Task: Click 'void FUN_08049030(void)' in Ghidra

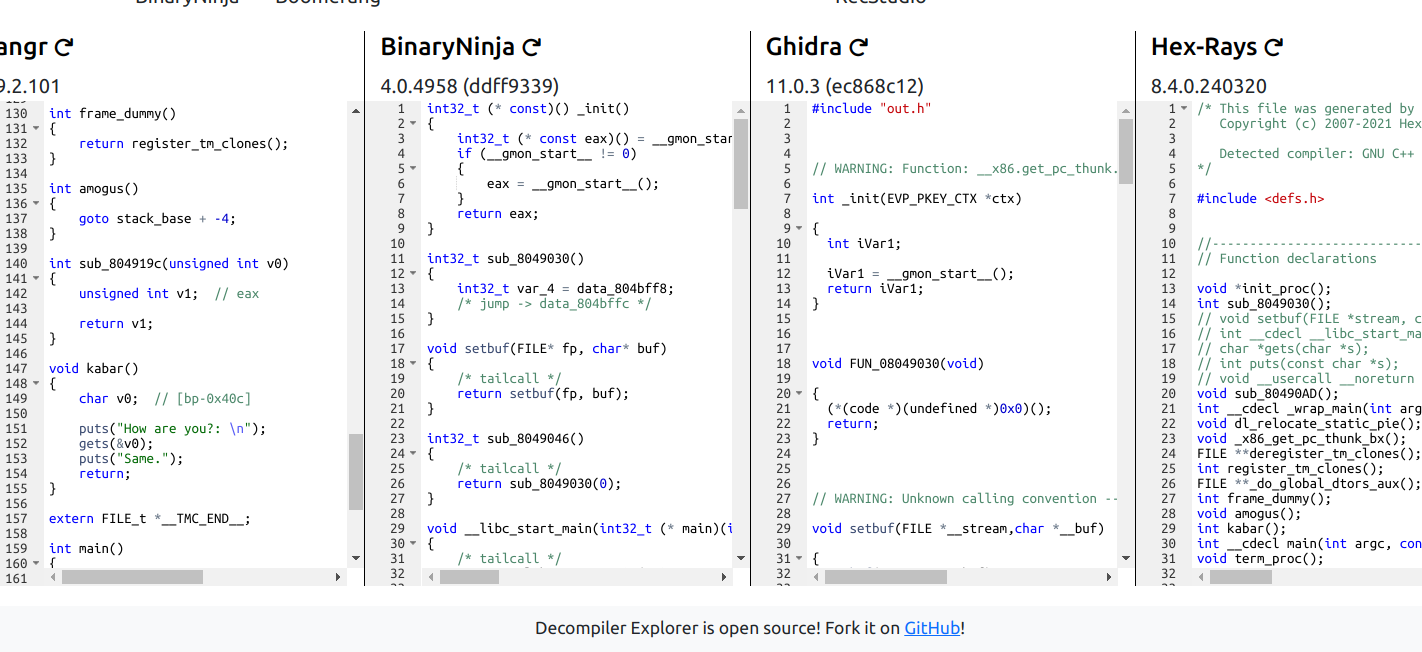Action: click(x=898, y=364)
